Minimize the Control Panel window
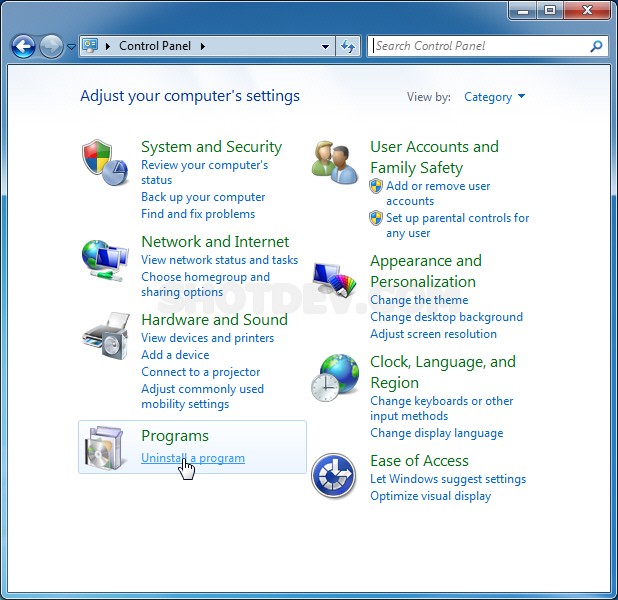The height and width of the screenshot is (600, 618). point(523,10)
